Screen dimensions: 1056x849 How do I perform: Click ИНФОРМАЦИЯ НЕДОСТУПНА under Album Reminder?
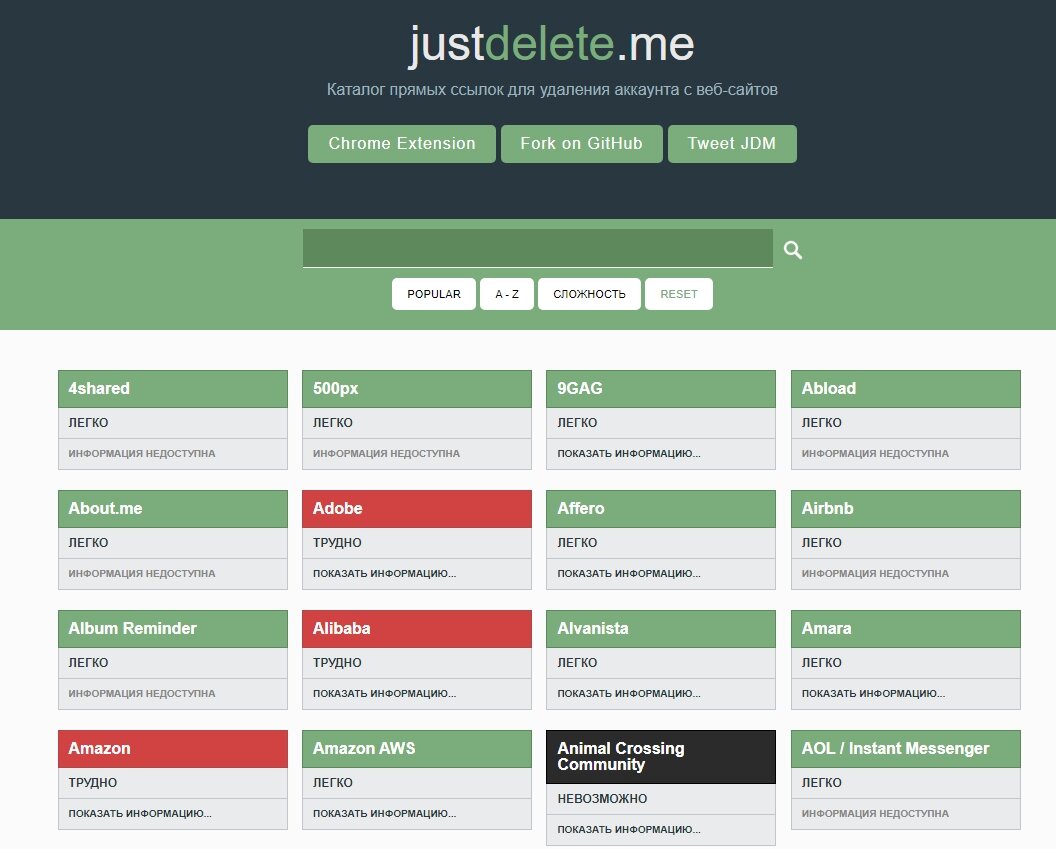point(141,693)
